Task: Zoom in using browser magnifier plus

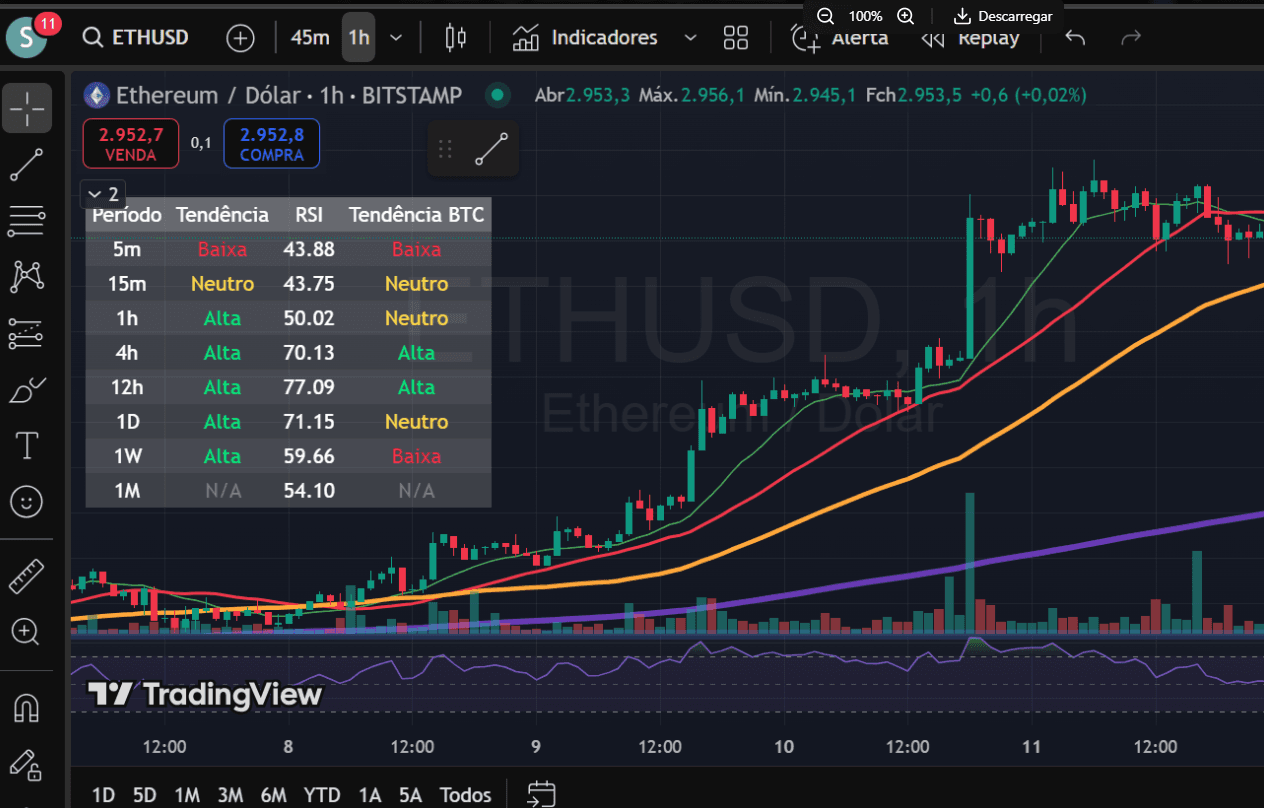Action: click(905, 16)
